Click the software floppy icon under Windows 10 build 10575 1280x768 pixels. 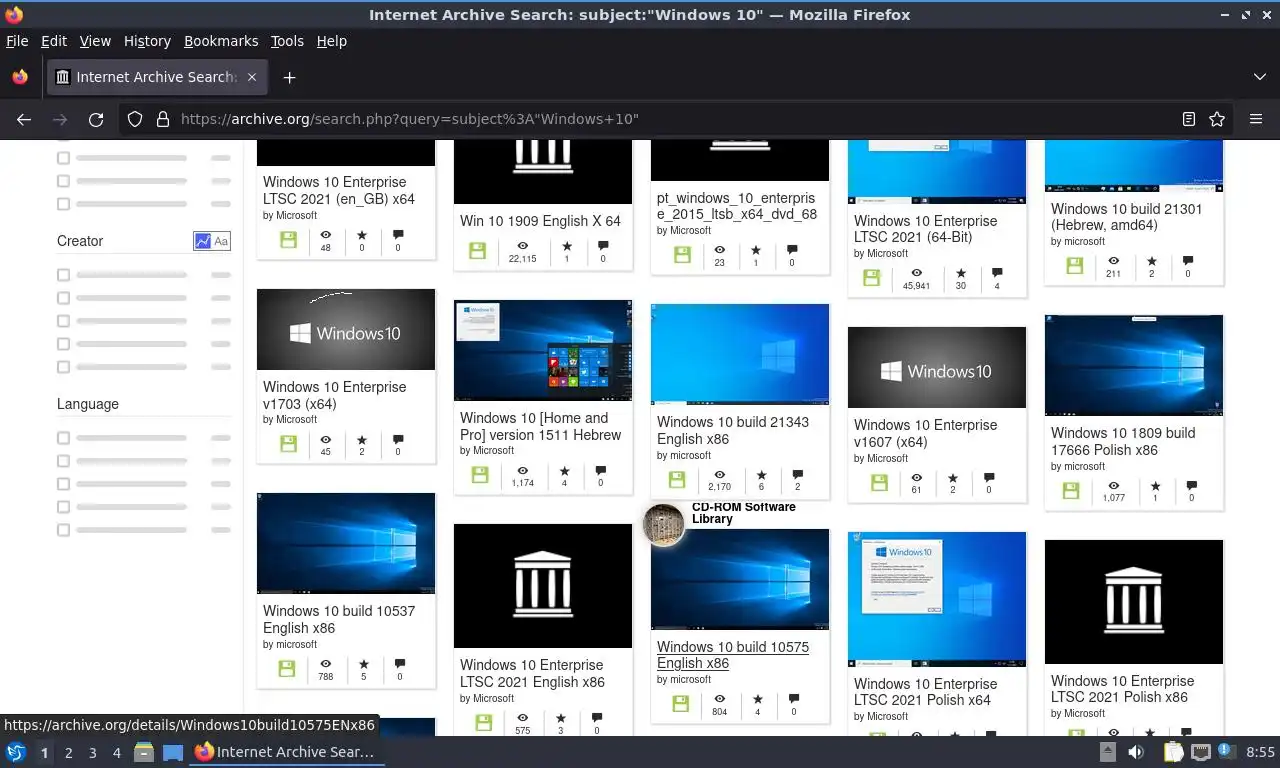681,704
